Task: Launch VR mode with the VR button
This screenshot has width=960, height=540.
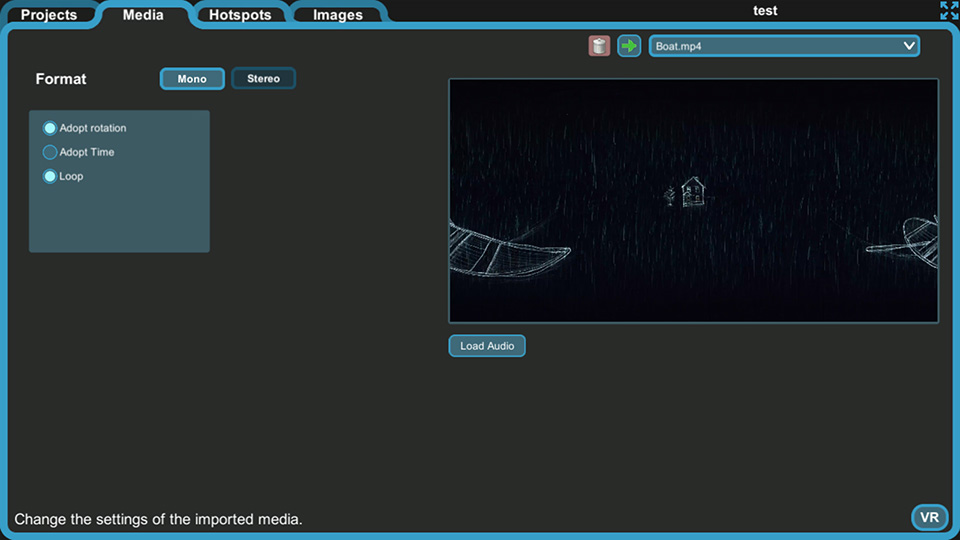Action: [929, 517]
